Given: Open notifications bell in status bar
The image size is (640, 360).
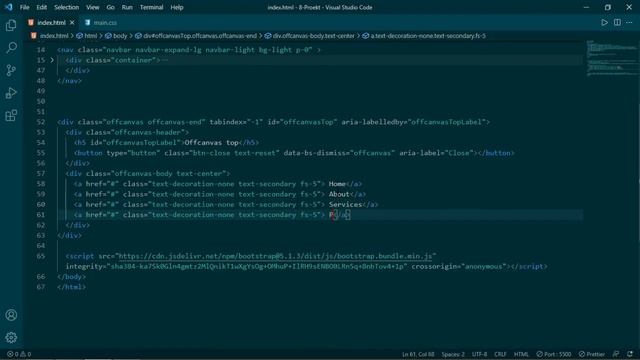Looking at the screenshot, I should (630, 354).
